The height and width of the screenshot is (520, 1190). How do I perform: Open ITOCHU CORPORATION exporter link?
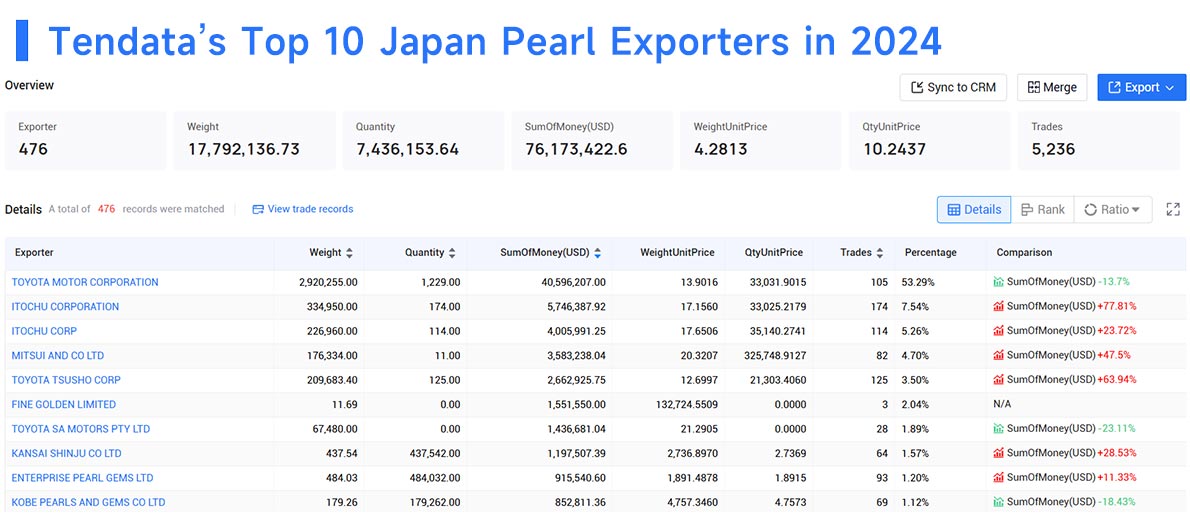click(x=65, y=307)
